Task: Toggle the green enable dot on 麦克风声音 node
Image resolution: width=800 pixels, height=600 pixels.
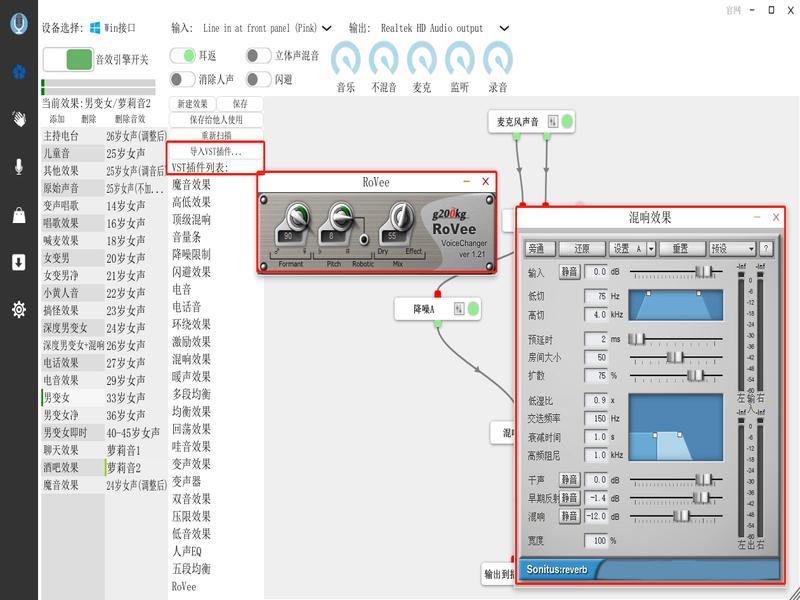Action: point(567,121)
